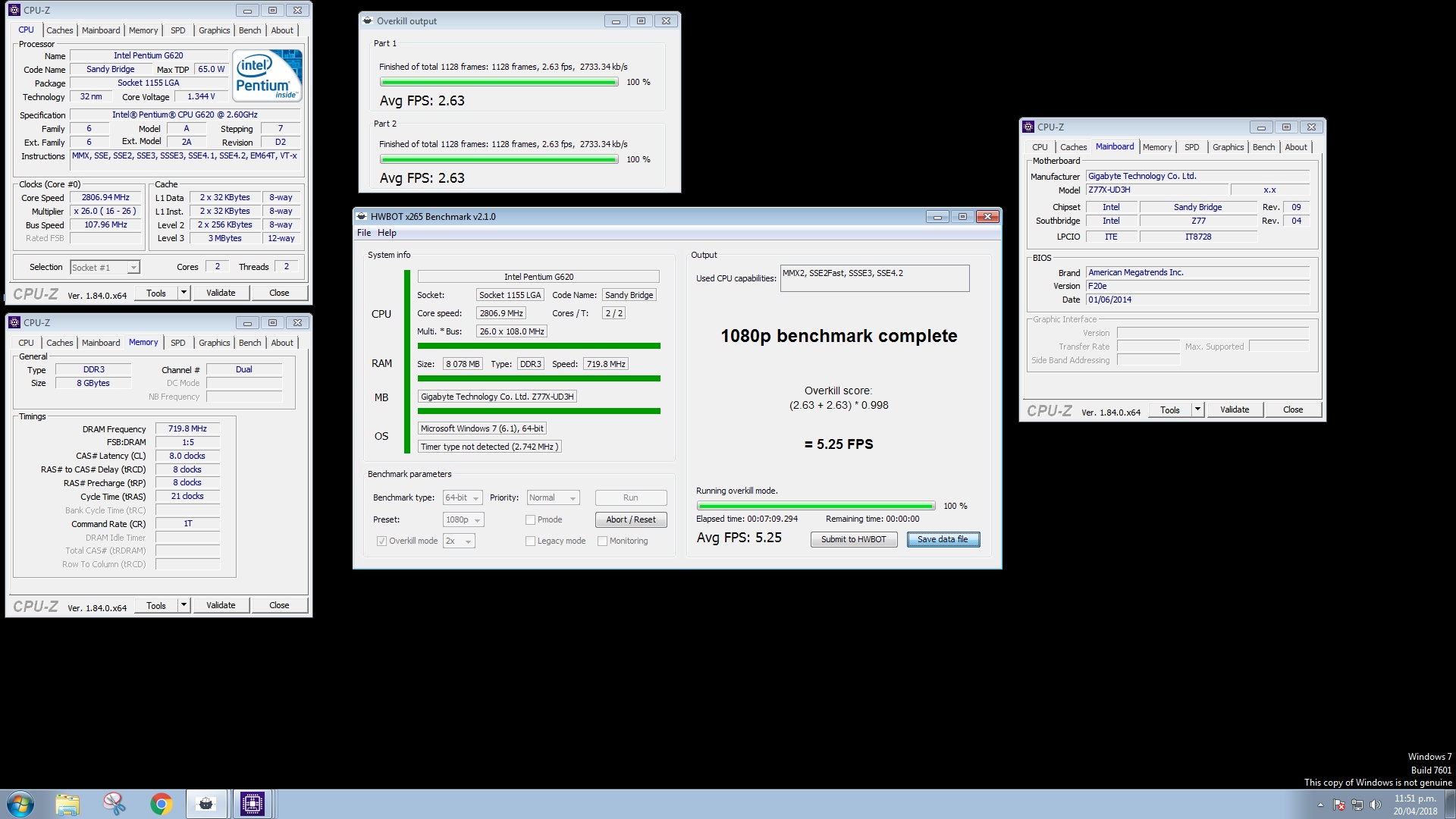Click Show desktop strip at taskbar end
The image size is (1456, 819).
[x=1450, y=804]
